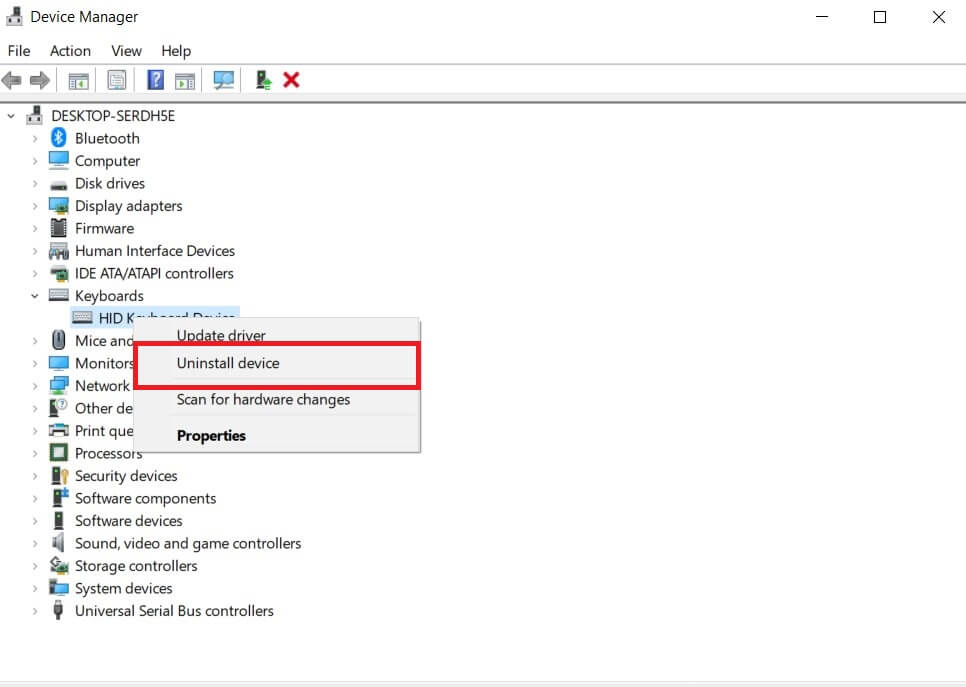Click the HID Keyboard Device icon
This screenshot has width=966, height=687.
pos(83,318)
